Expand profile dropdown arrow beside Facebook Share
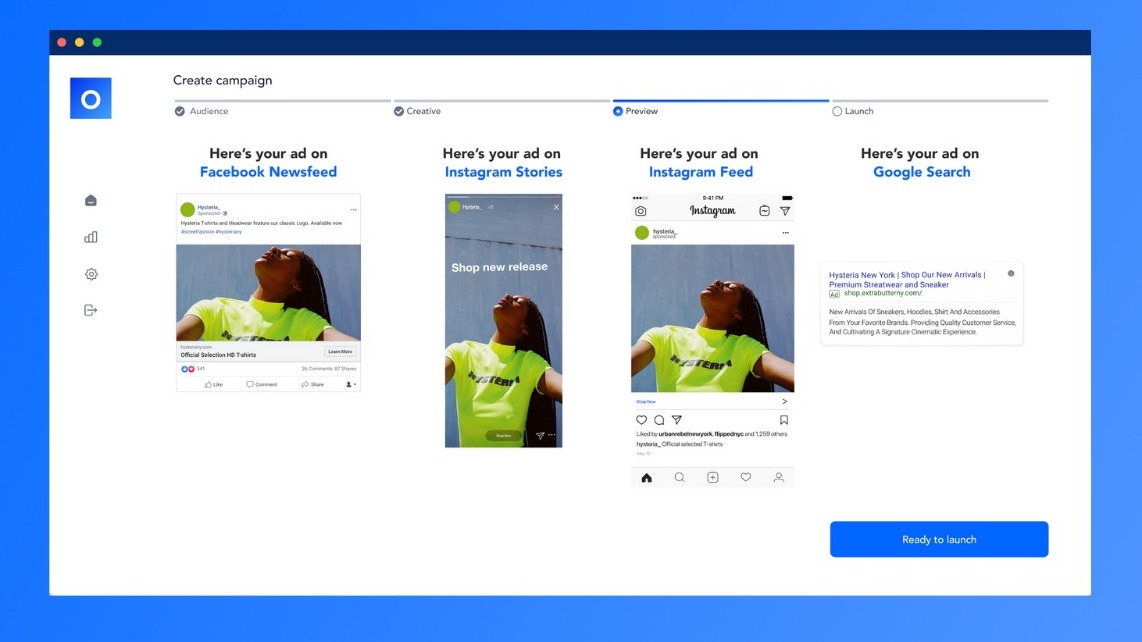 pos(351,384)
